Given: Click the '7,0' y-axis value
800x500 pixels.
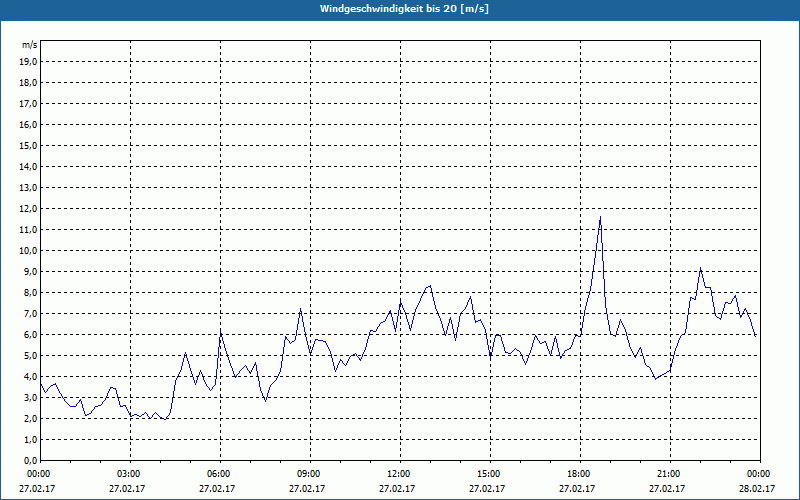Looking at the screenshot, I should 30,313.
